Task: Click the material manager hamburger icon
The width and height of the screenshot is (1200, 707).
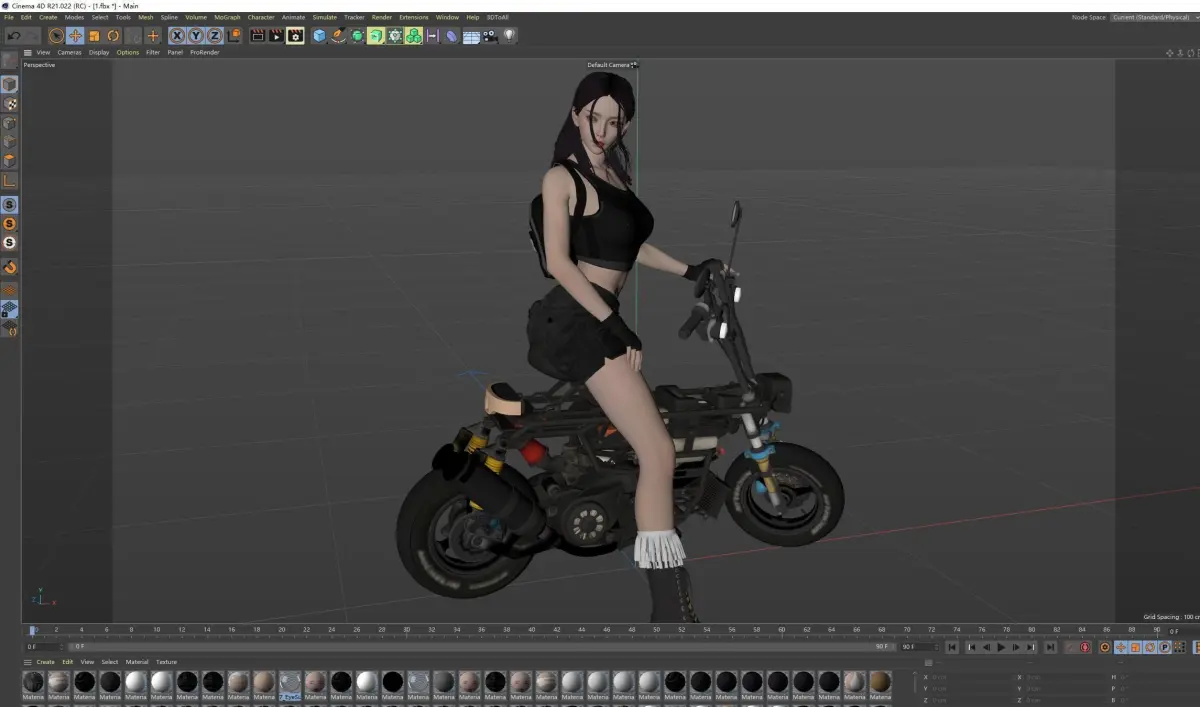Action: (27, 662)
